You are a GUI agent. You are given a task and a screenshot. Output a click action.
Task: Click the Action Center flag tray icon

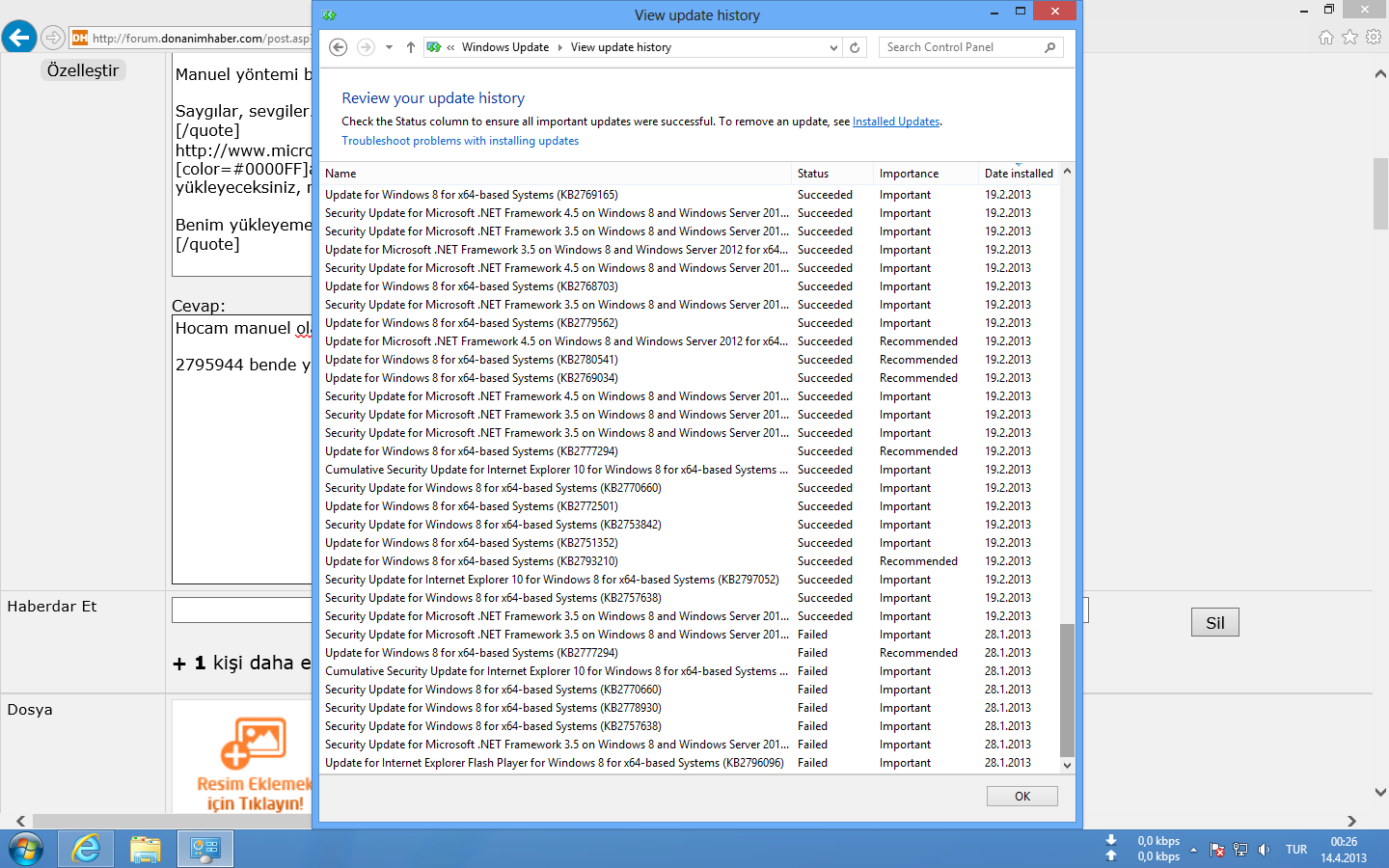tap(1217, 850)
